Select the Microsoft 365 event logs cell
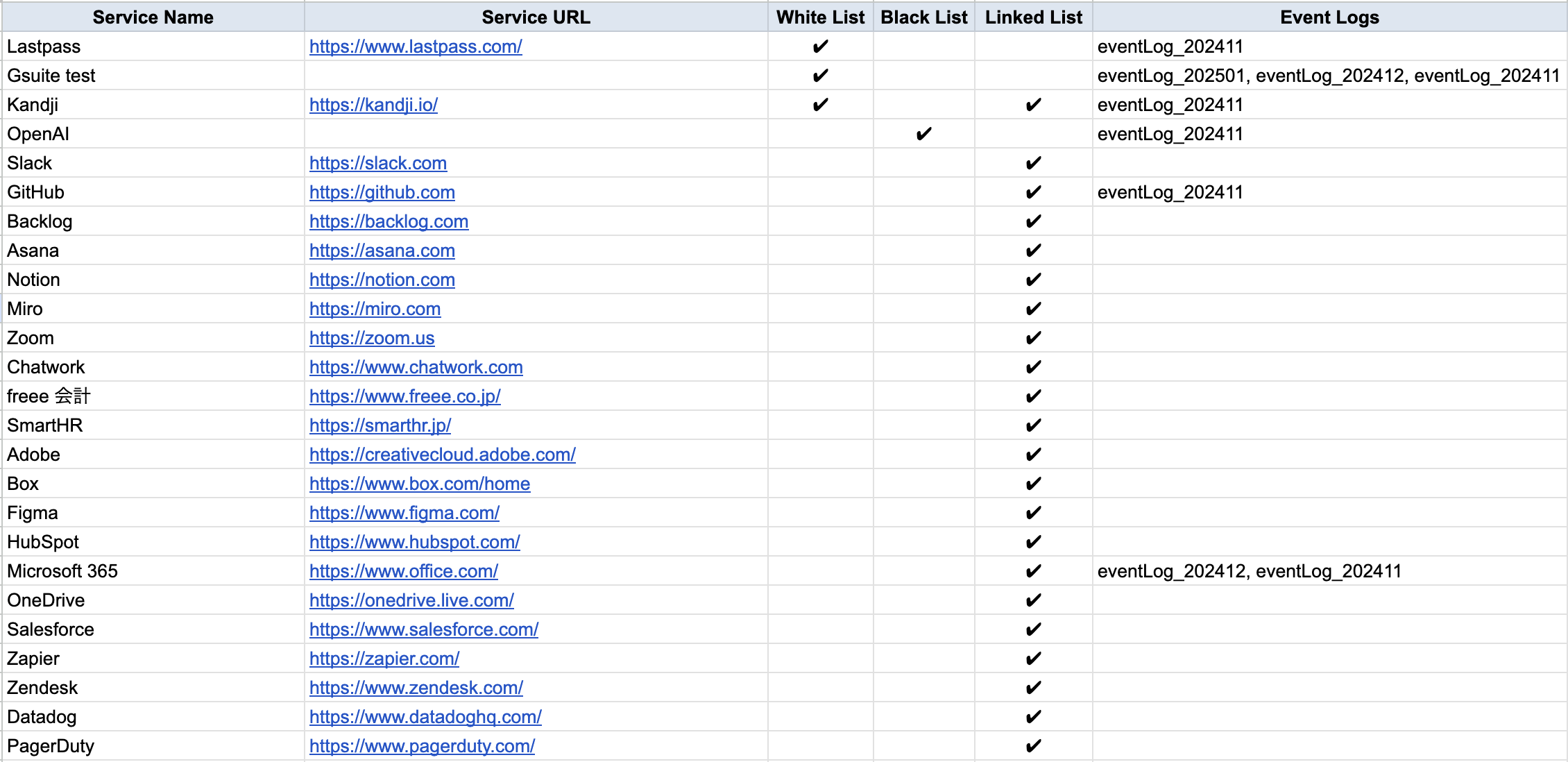Image resolution: width=1568 pixels, height=762 pixels. click(x=1330, y=571)
